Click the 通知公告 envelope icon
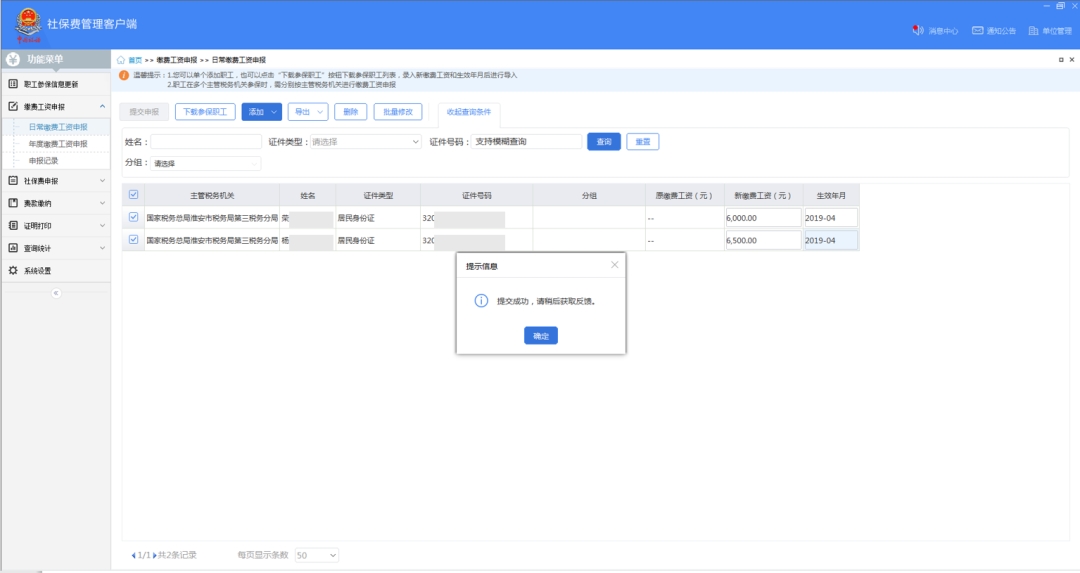The width and height of the screenshot is (1080, 573). point(977,31)
